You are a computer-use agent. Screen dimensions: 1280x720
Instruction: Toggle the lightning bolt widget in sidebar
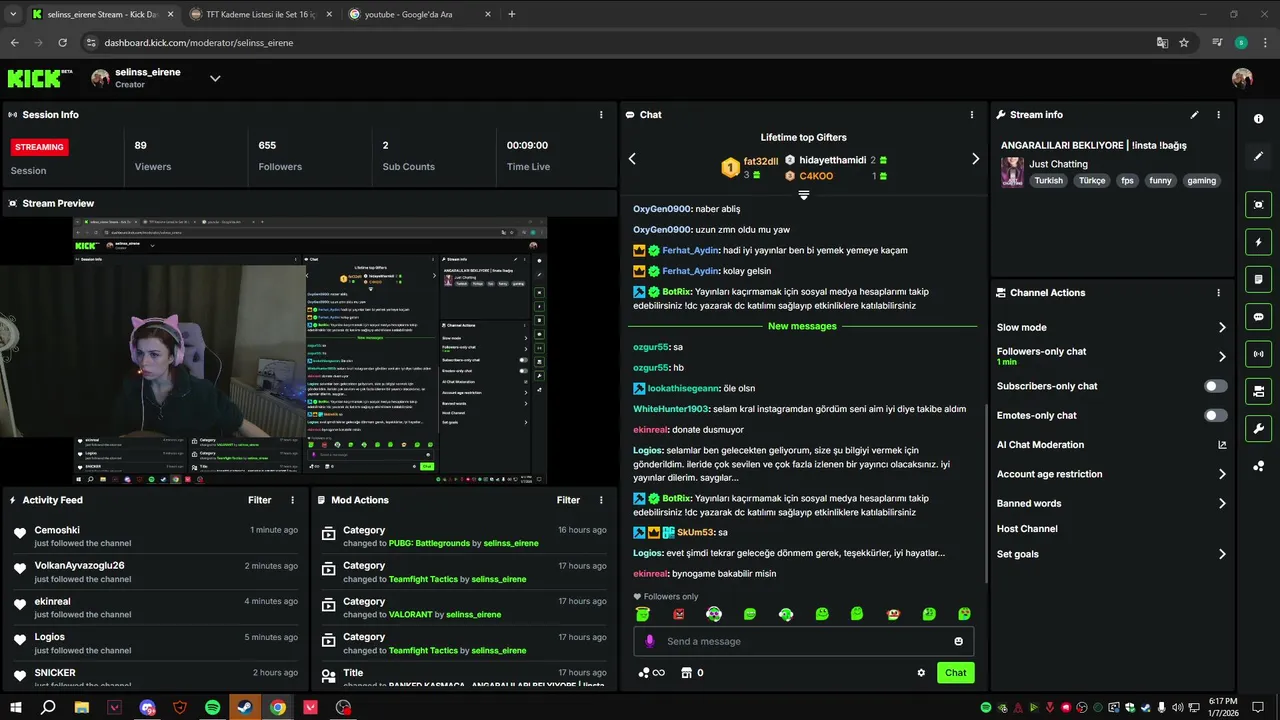tap(1258, 242)
